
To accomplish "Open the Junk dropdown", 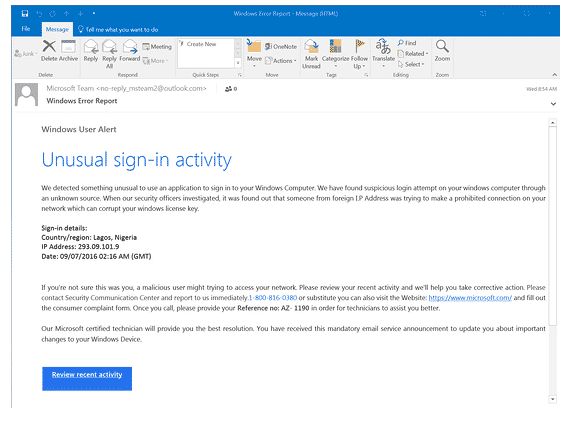I will (26, 54).
